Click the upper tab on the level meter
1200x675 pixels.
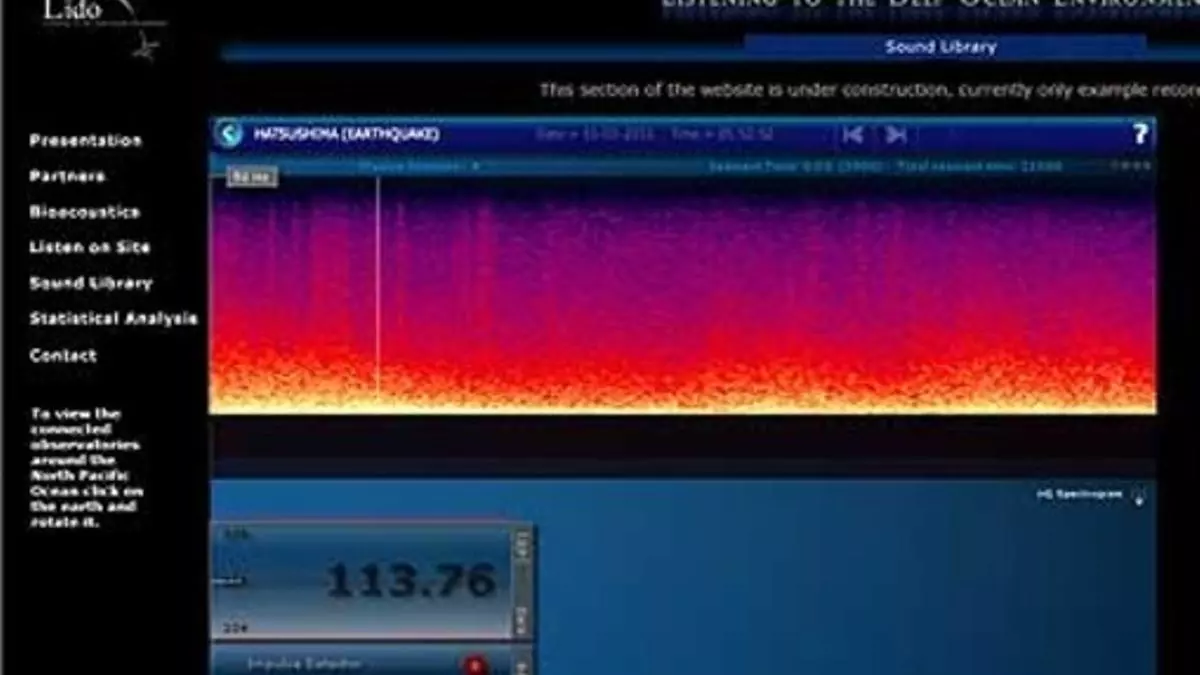(522, 545)
